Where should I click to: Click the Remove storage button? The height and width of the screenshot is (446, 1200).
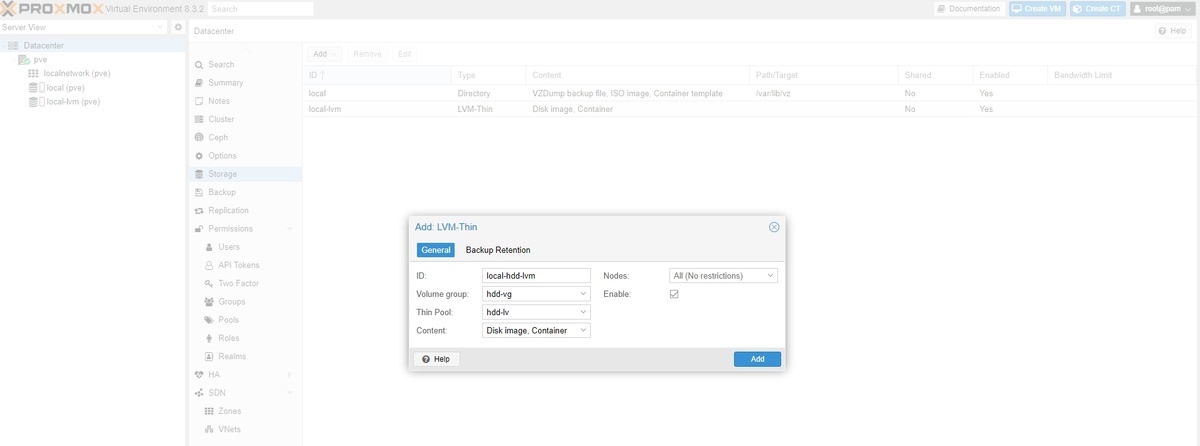(x=367, y=54)
